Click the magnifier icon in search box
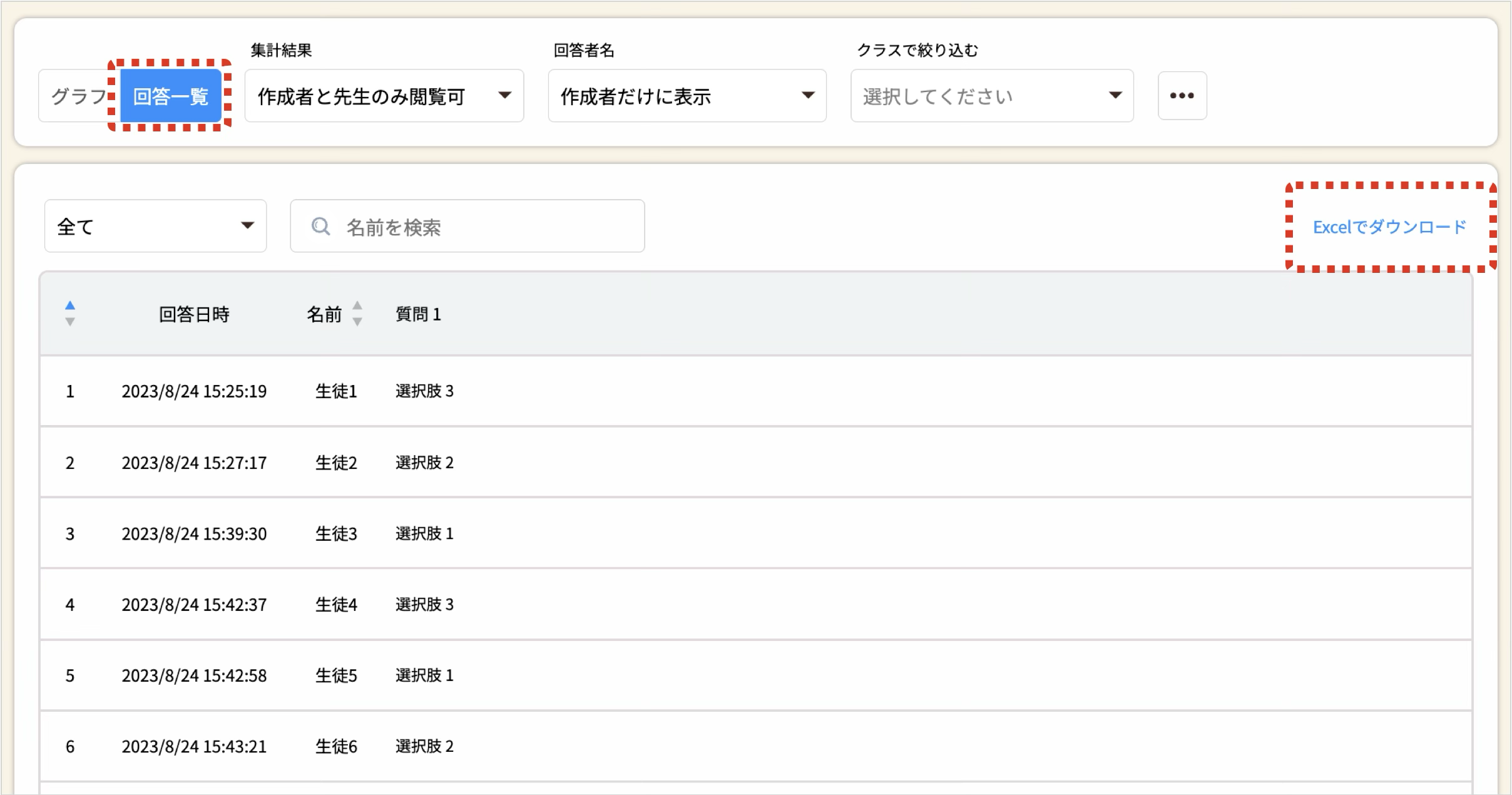This screenshot has width=1512, height=795. click(x=320, y=227)
